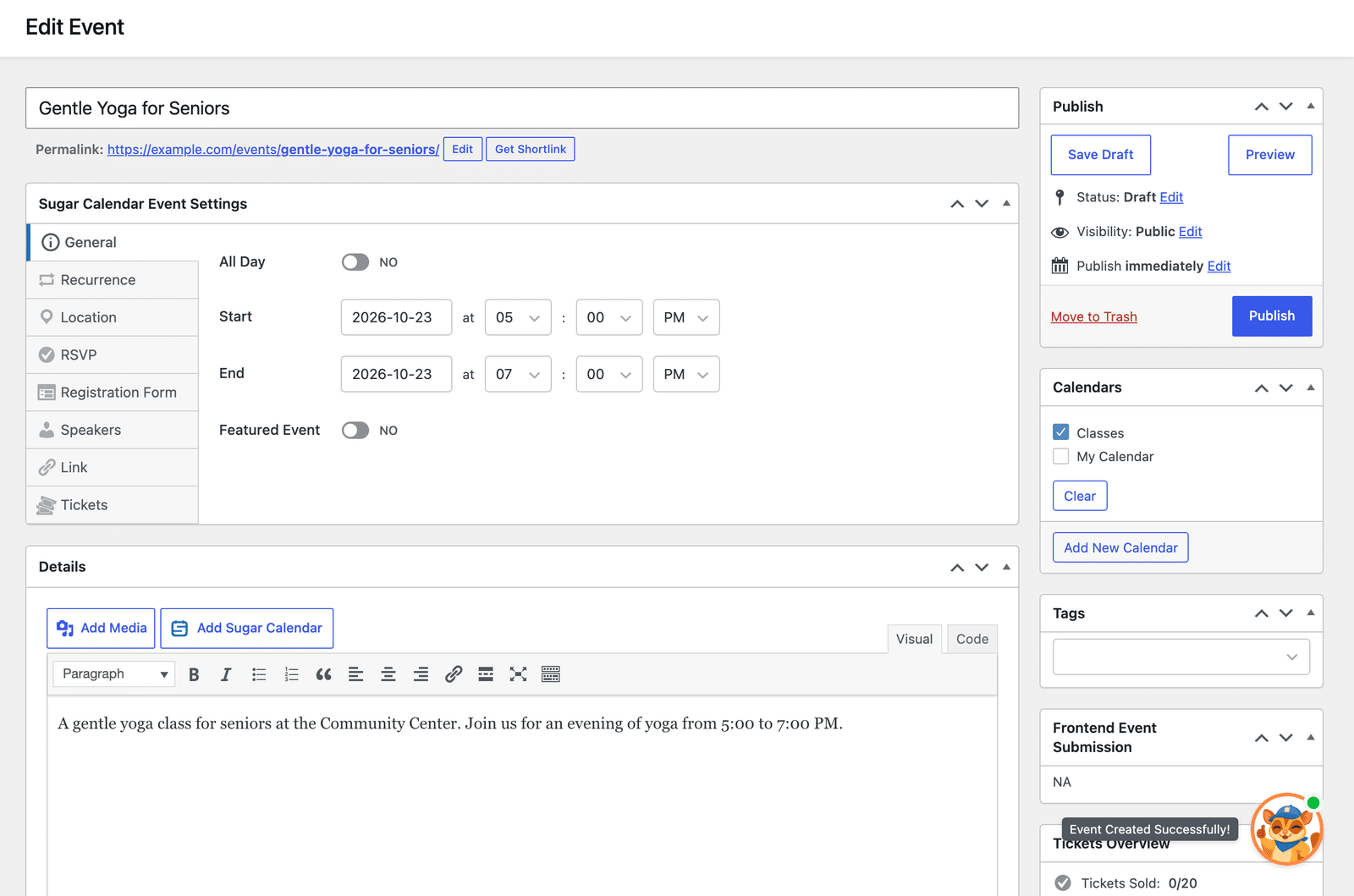
Task: Check the My Calendar checkbox
Action: pos(1061,457)
